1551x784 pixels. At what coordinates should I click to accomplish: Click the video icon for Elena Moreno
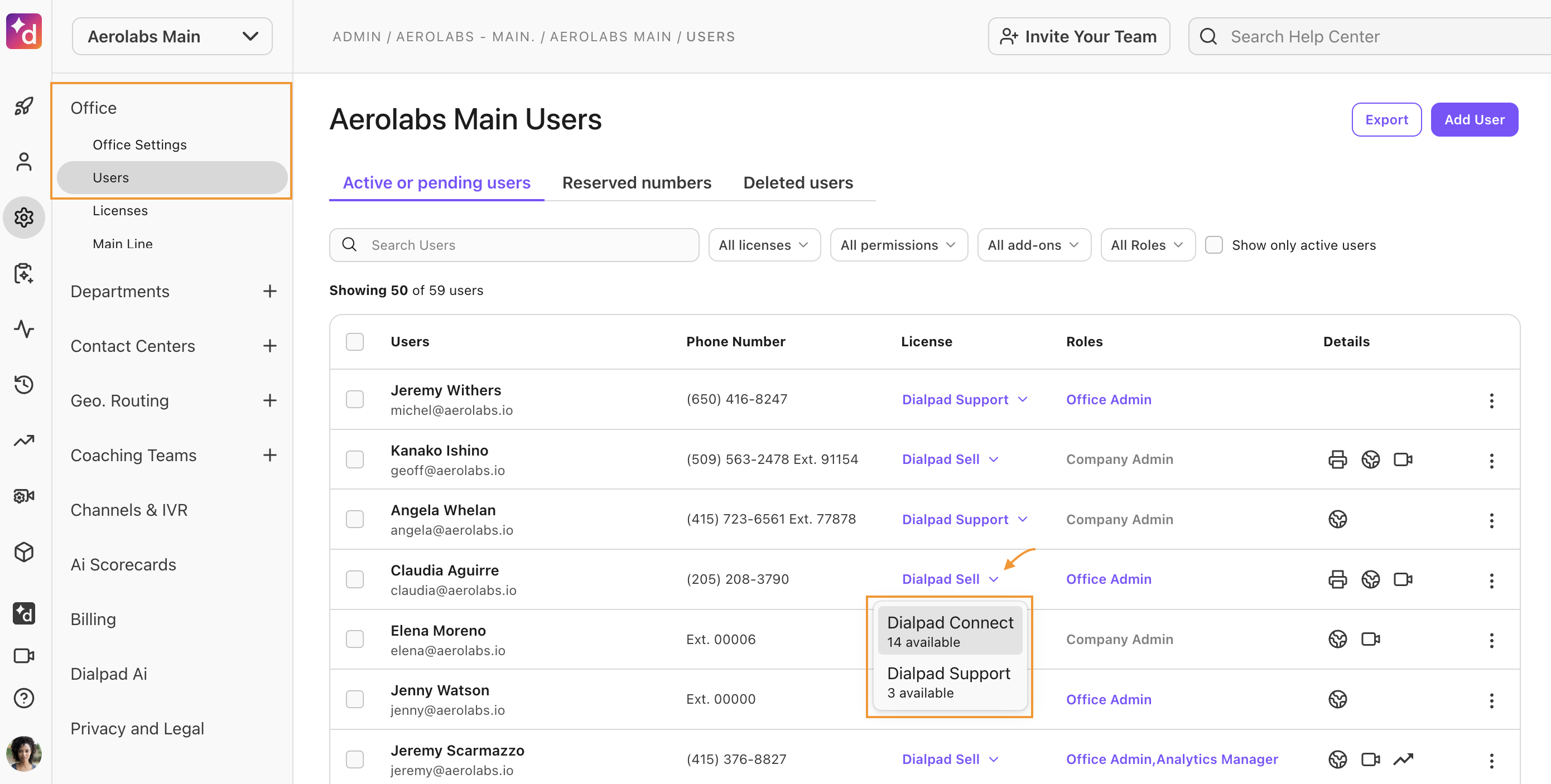[x=1370, y=638]
